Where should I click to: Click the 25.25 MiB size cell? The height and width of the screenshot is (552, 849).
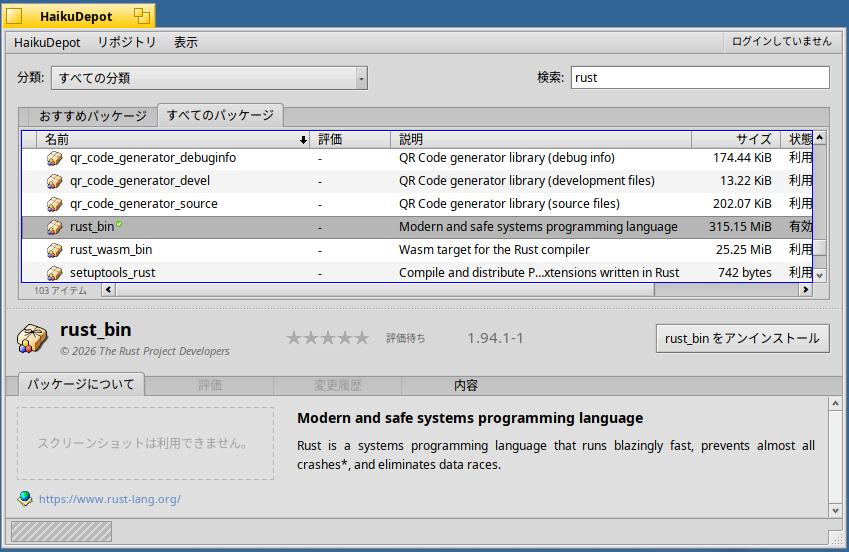(743, 250)
